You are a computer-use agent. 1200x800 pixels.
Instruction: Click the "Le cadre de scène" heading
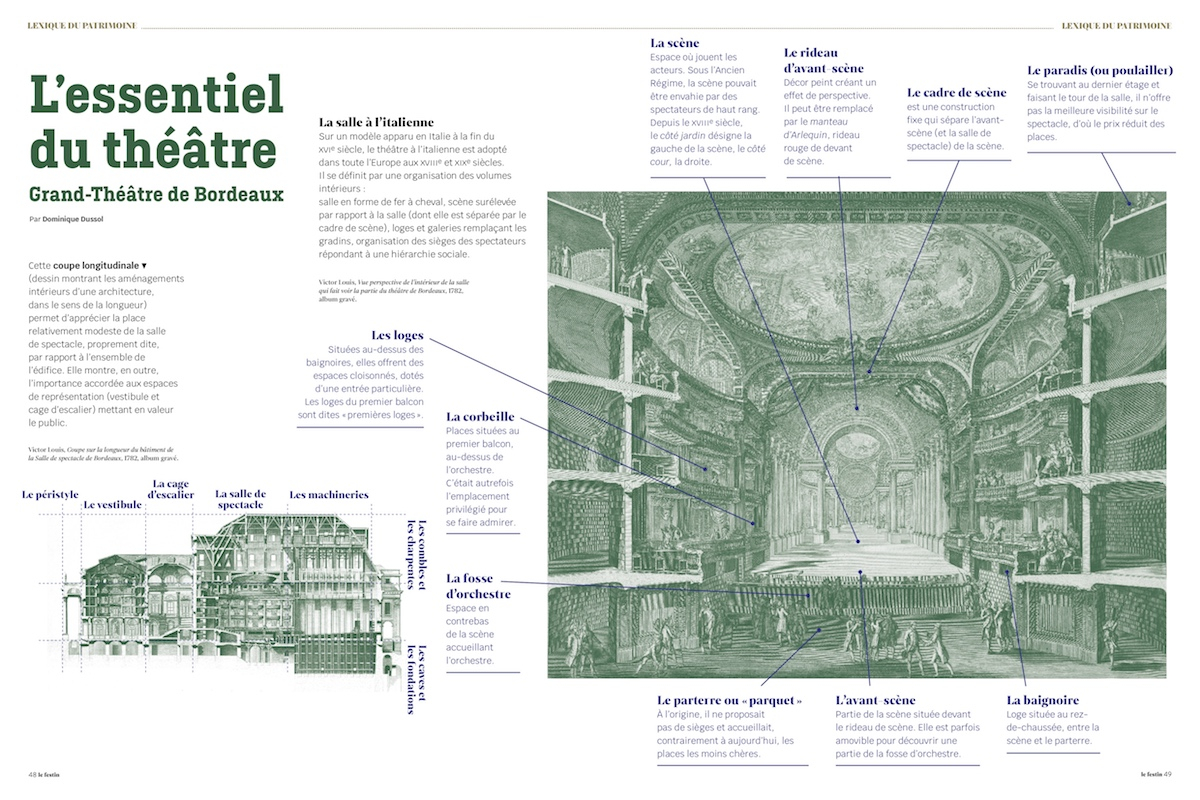[x=957, y=92]
